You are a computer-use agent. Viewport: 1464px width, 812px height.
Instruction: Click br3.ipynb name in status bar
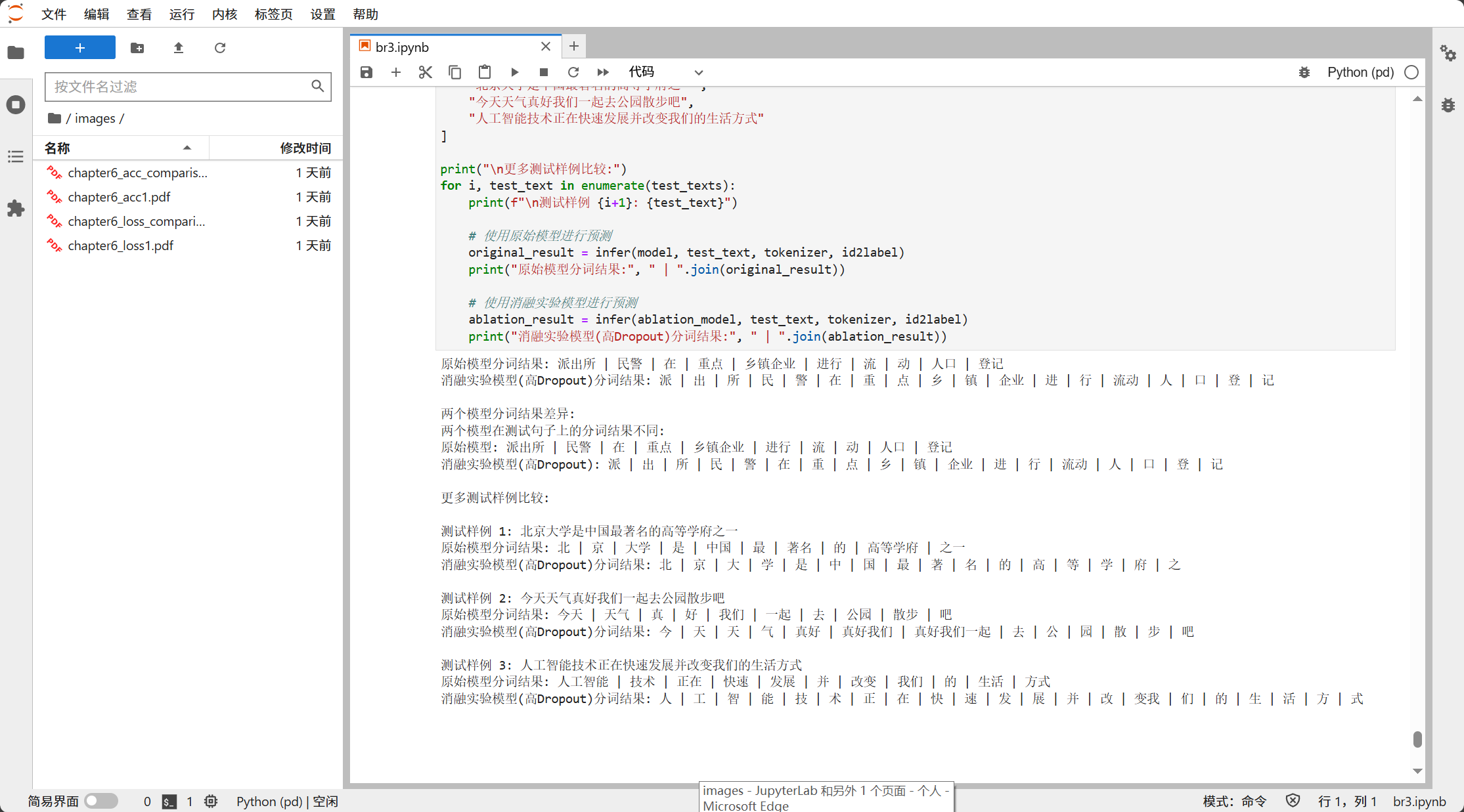pyautogui.click(x=1419, y=801)
